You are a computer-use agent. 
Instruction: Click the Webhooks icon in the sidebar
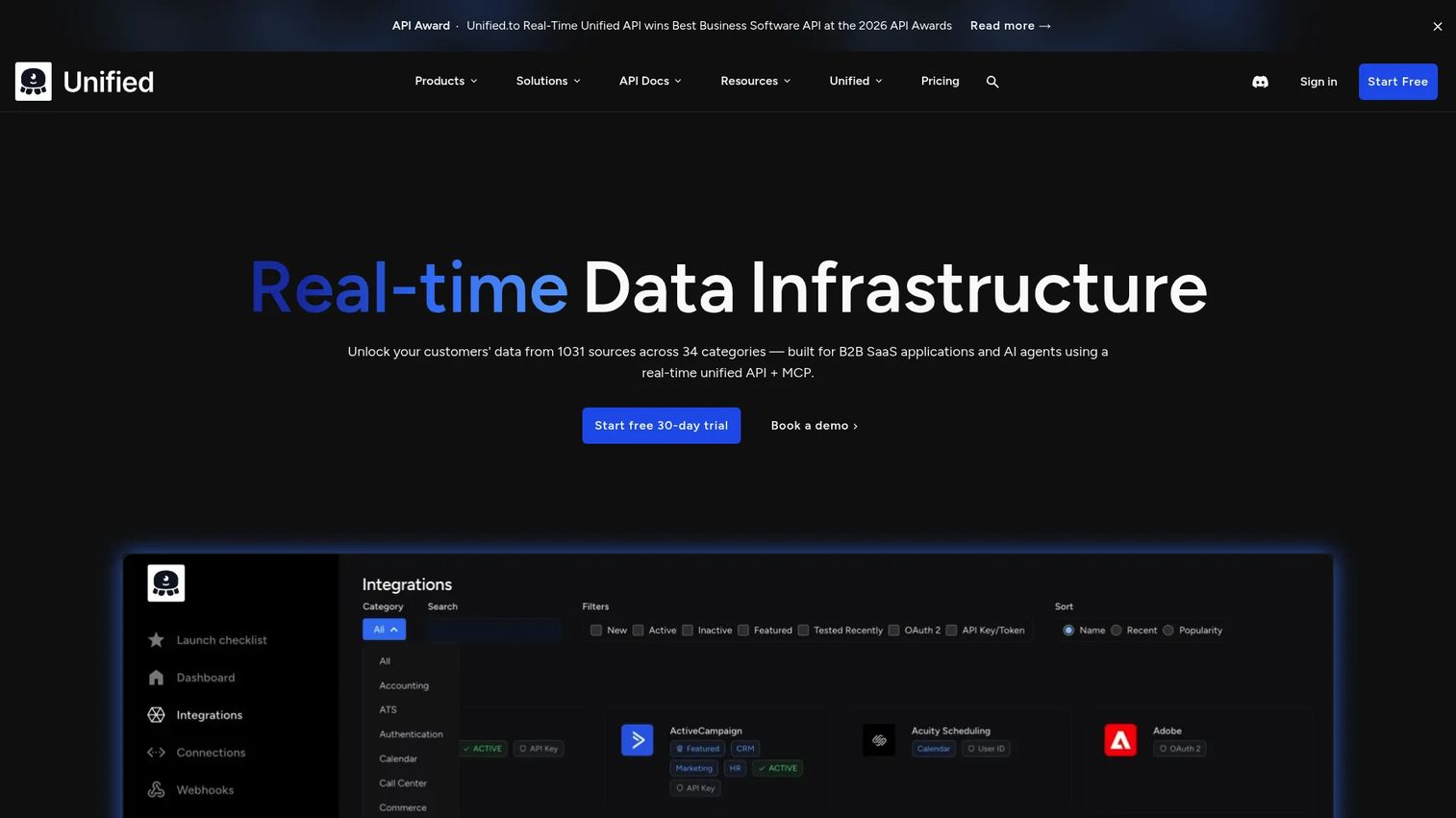(156, 790)
